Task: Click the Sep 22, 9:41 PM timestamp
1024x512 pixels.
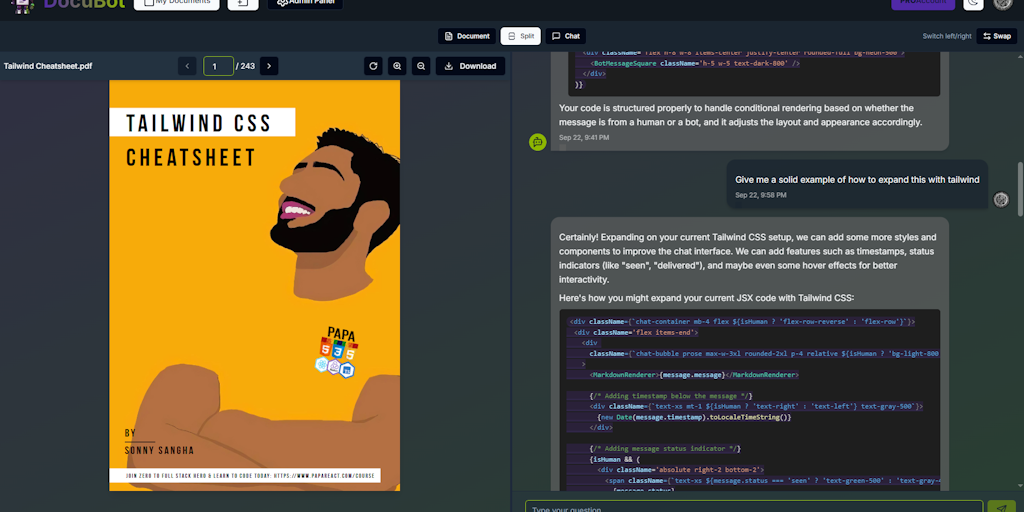Action: 584,138
